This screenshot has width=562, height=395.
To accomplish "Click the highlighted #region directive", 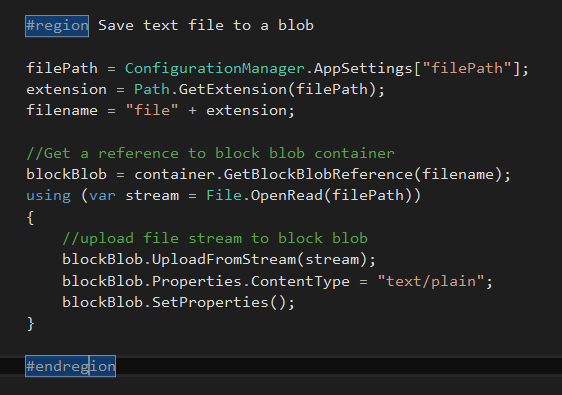I will coord(57,26).
